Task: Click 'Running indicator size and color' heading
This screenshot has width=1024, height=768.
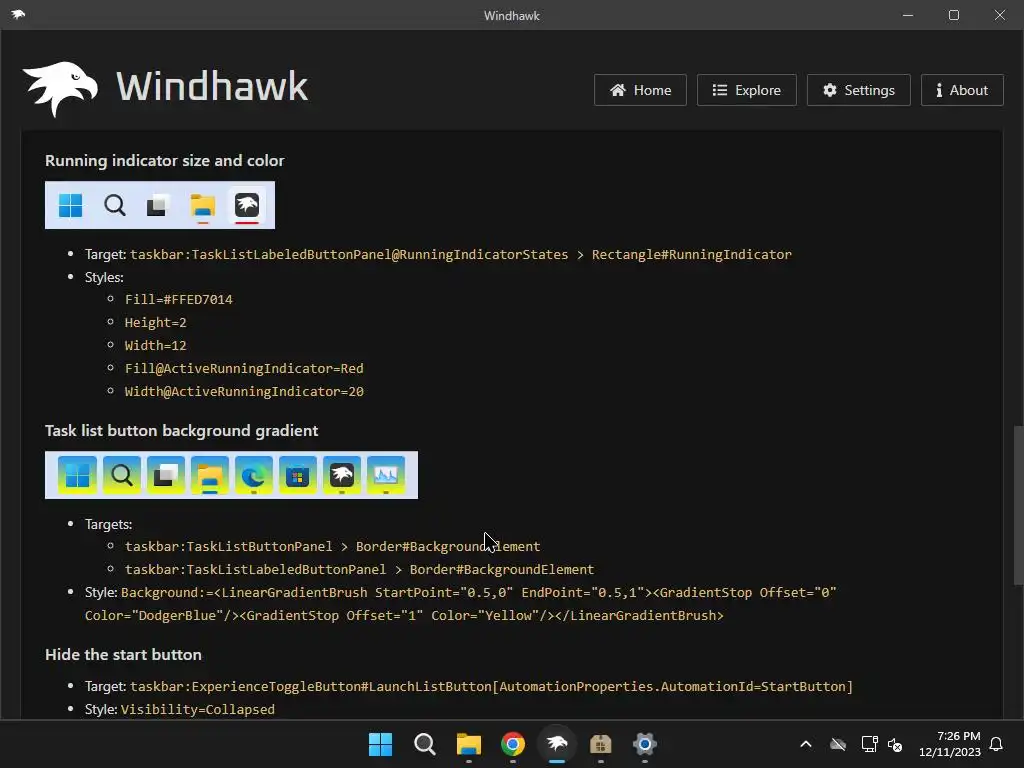Action: [165, 161]
